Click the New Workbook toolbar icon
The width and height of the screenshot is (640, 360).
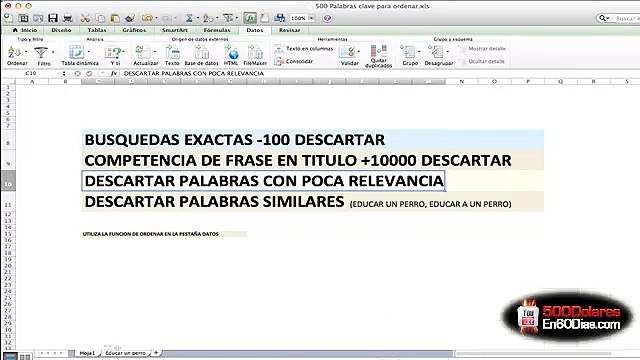point(8,18)
